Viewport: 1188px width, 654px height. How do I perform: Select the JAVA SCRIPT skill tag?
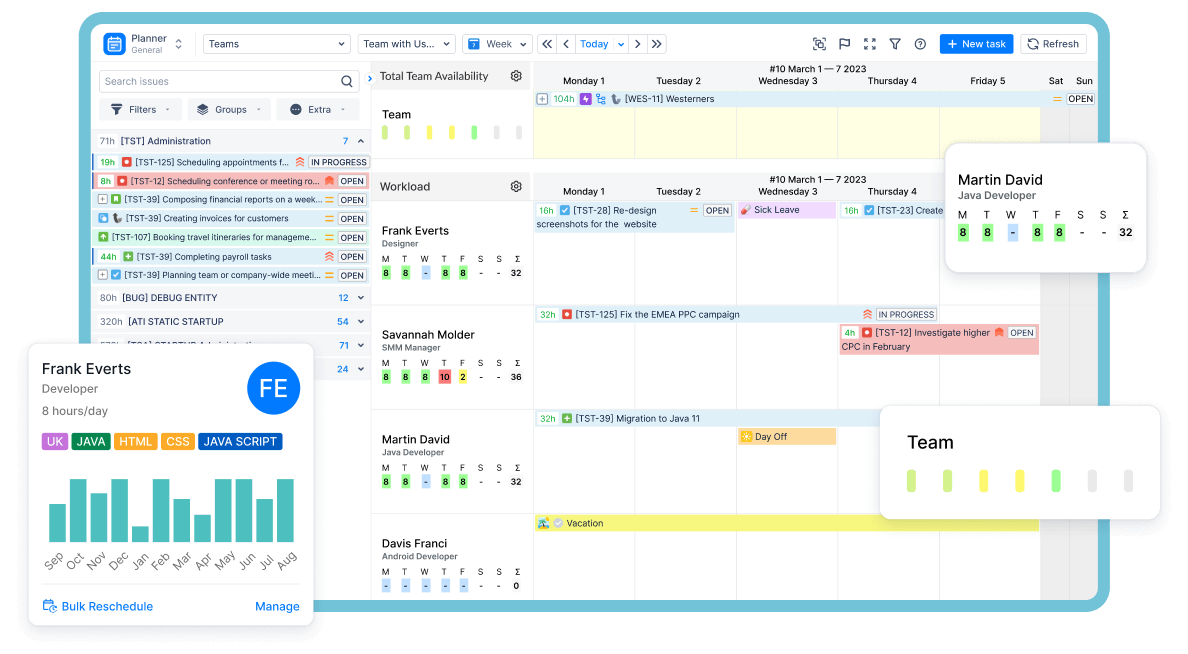[x=240, y=441]
